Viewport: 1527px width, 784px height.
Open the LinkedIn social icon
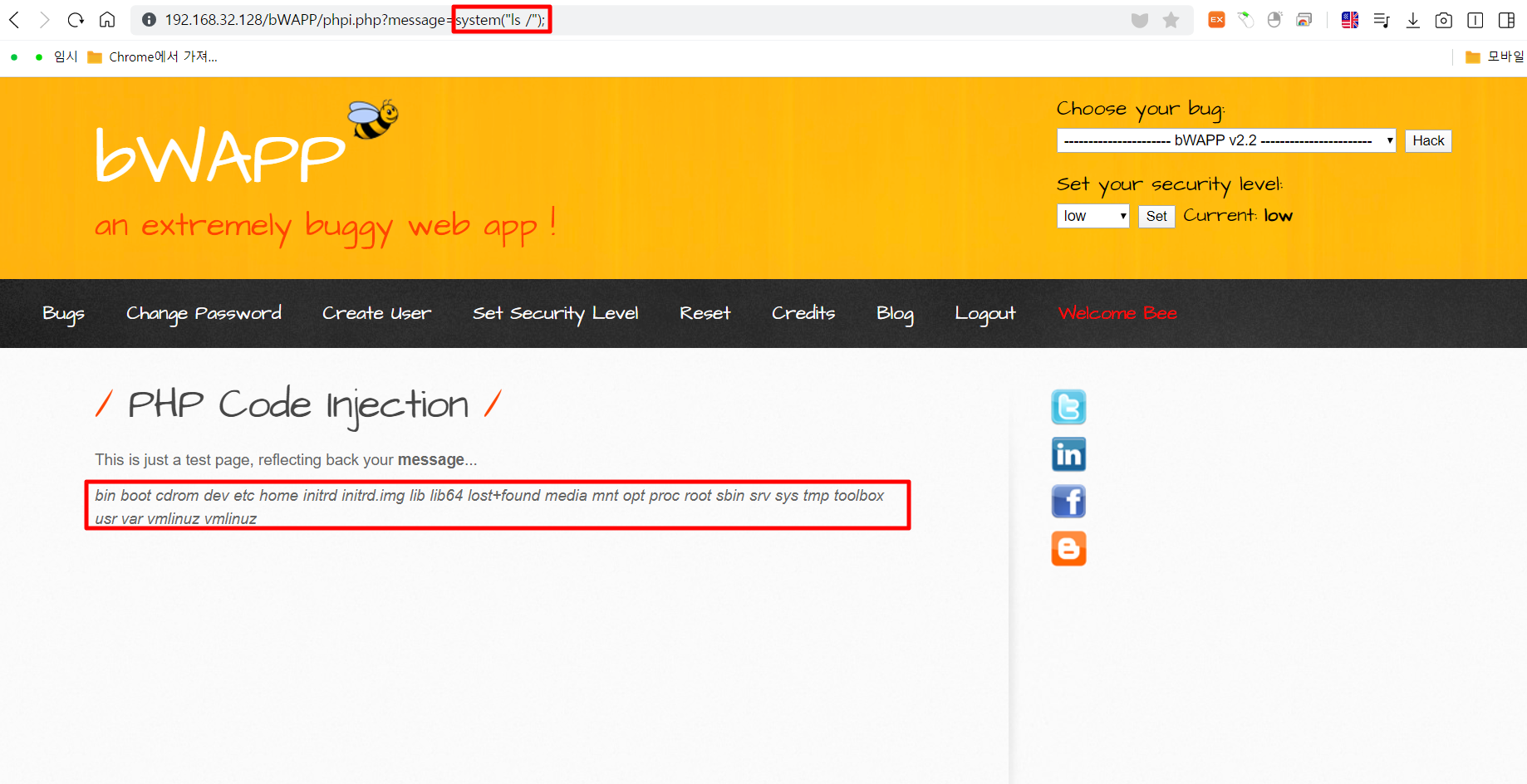tap(1068, 454)
